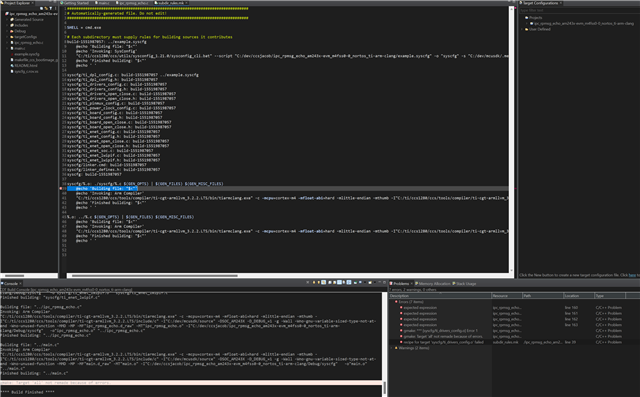640x397 pixels.
Task: Switch to the main.c editor tab
Action: (x=103, y=3)
